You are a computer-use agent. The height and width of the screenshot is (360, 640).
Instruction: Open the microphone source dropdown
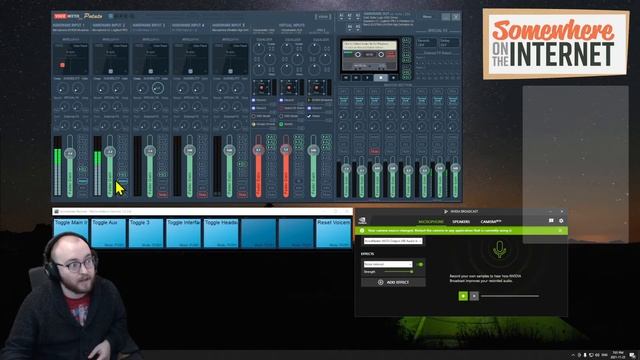393,241
